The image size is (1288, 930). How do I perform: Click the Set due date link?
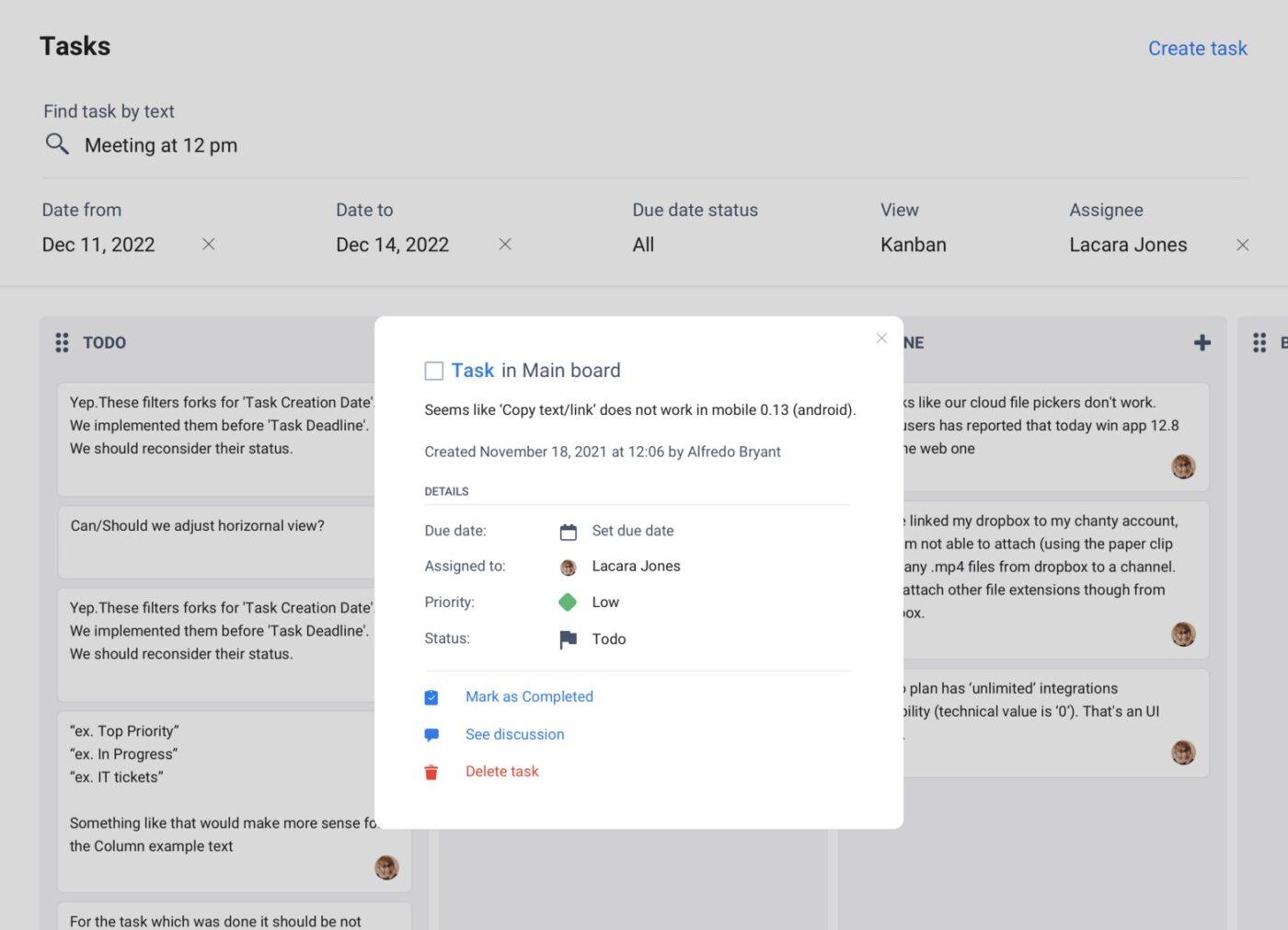pos(633,531)
